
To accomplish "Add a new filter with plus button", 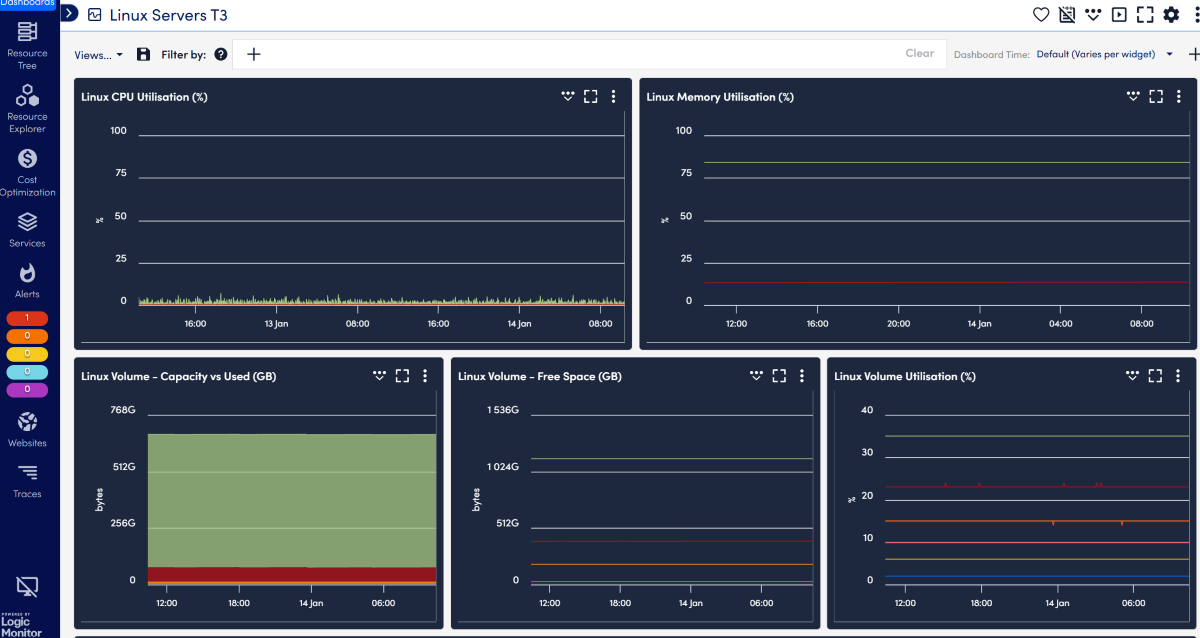I will (254, 55).
